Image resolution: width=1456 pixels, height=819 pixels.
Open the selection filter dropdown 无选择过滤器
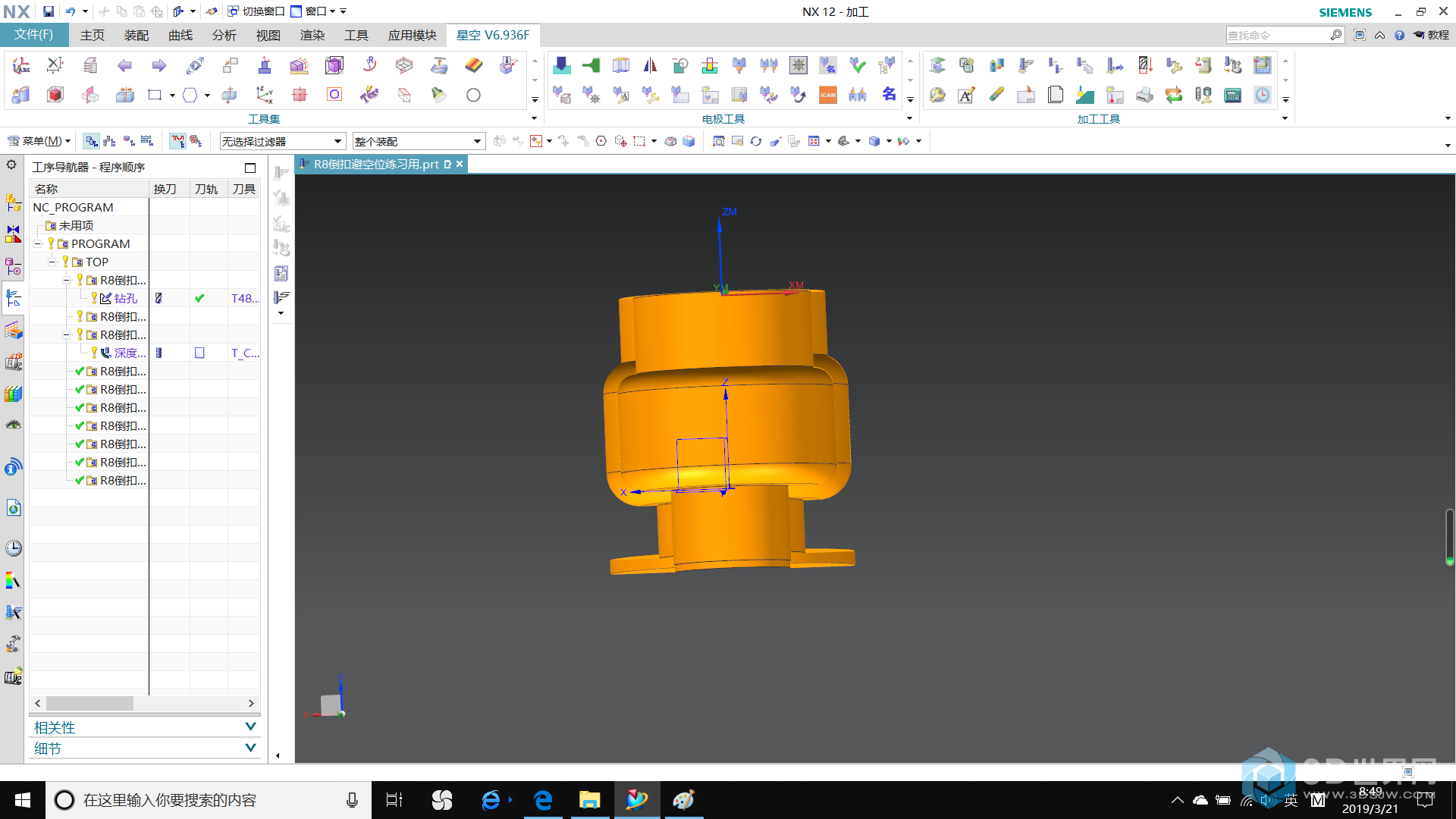pyautogui.click(x=282, y=142)
